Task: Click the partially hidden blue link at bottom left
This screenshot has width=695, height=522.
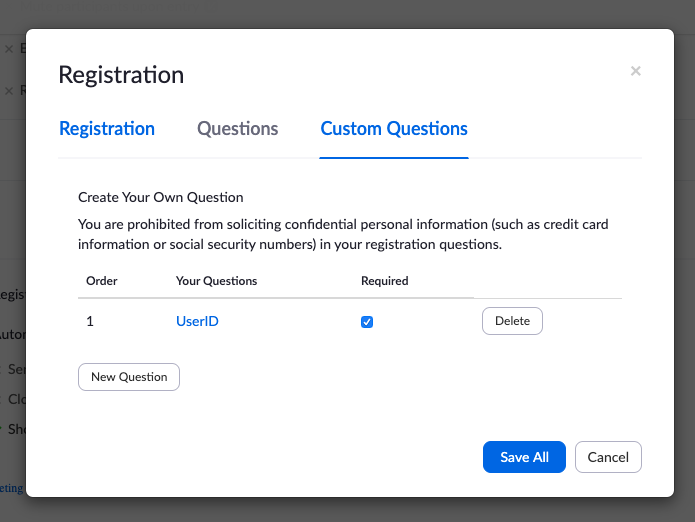Action: 11,489
